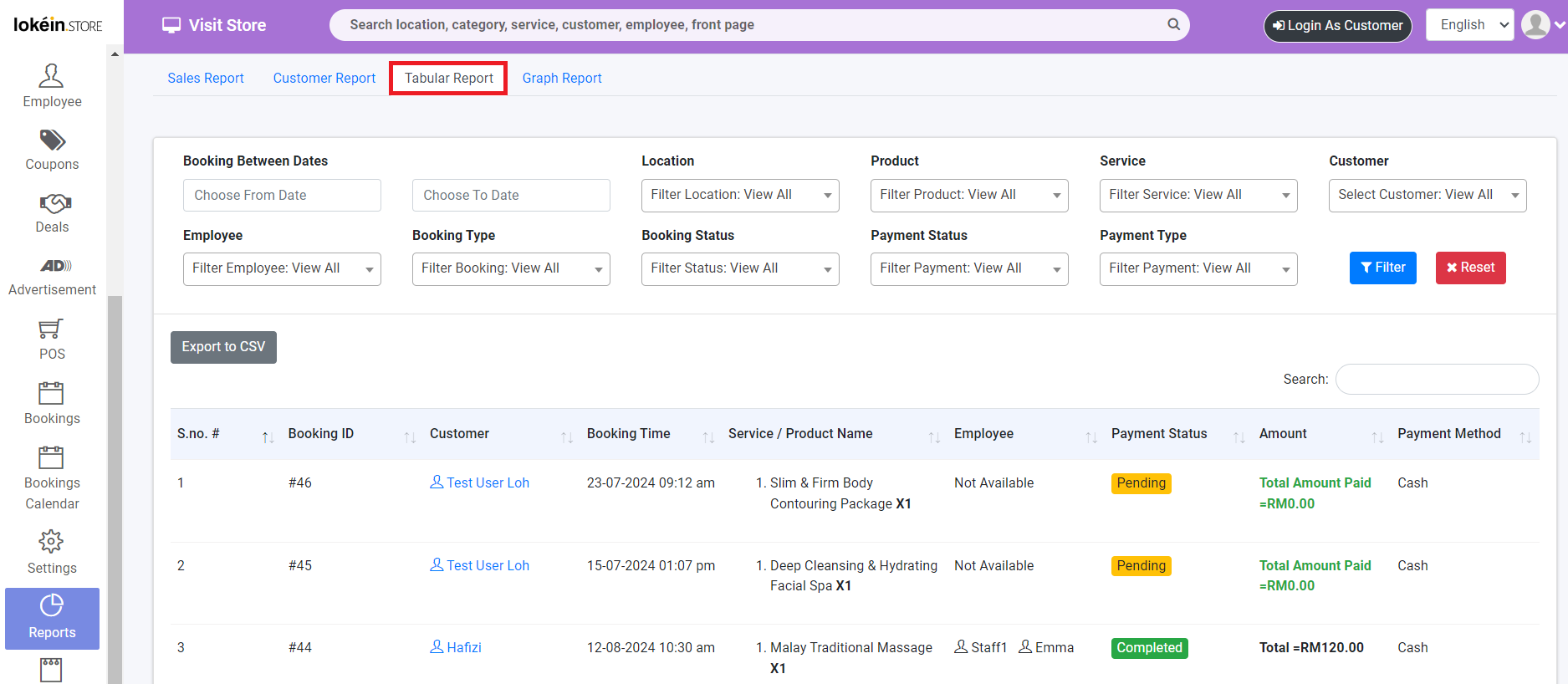Open the Deals handshake icon
Screen dimensions: 1568x684
pos(55,203)
